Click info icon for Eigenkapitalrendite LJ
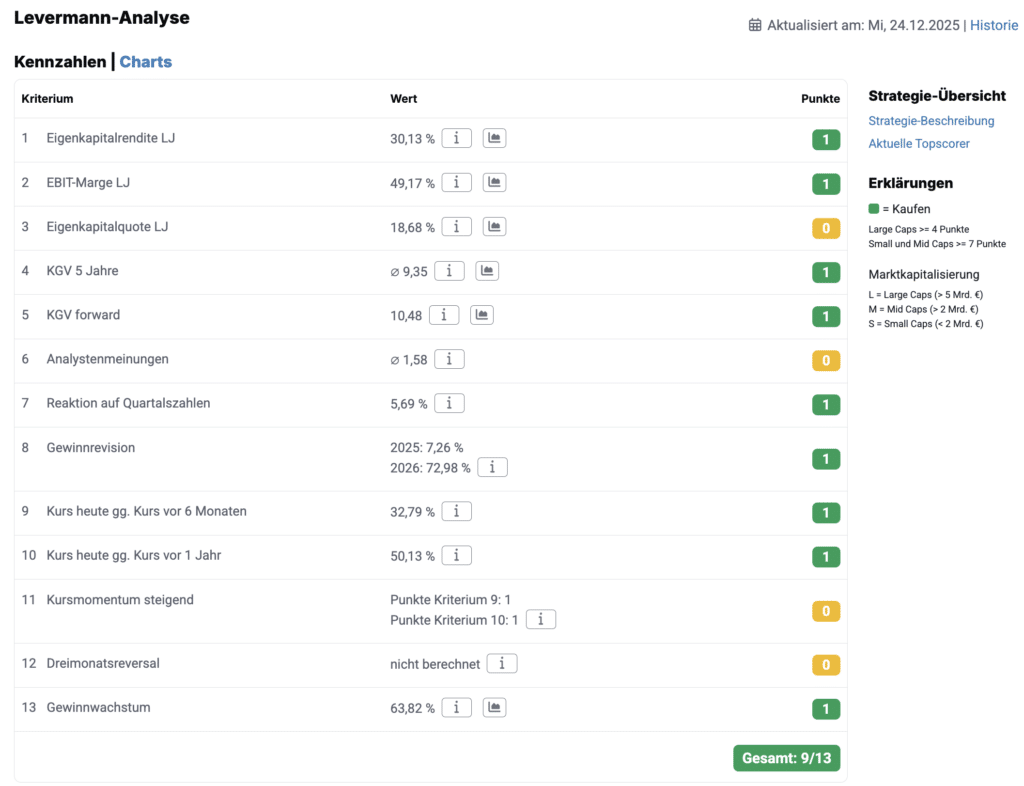The height and width of the screenshot is (786, 1024). tap(456, 138)
